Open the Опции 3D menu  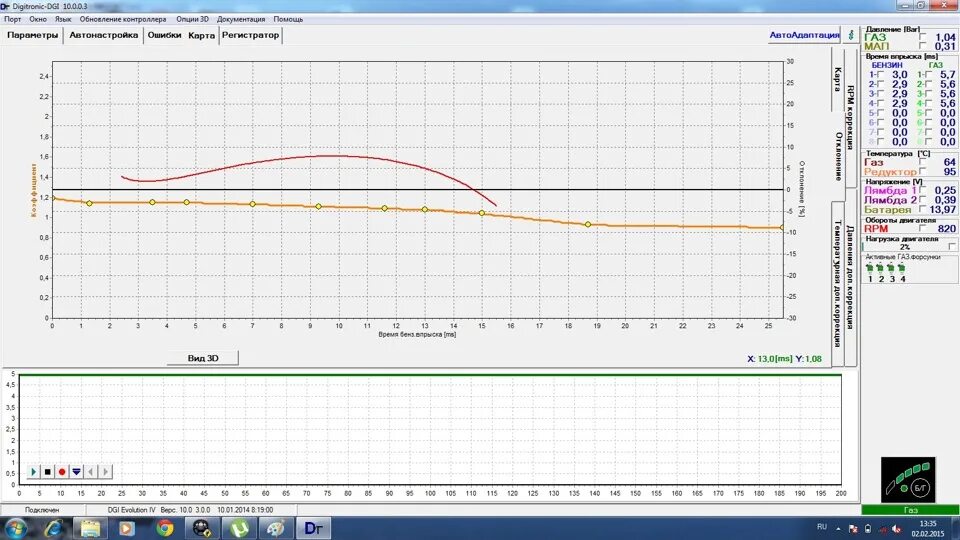tap(192, 19)
